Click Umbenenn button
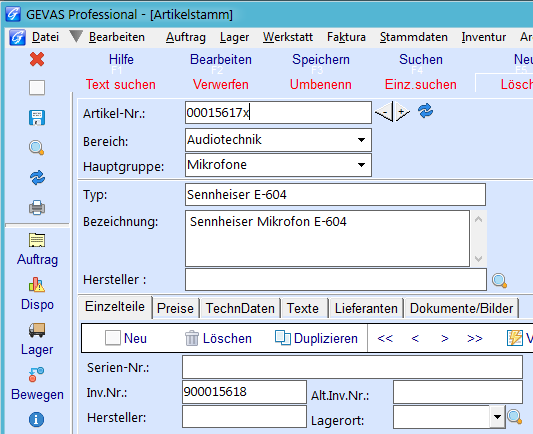 [x=321, y=84]
